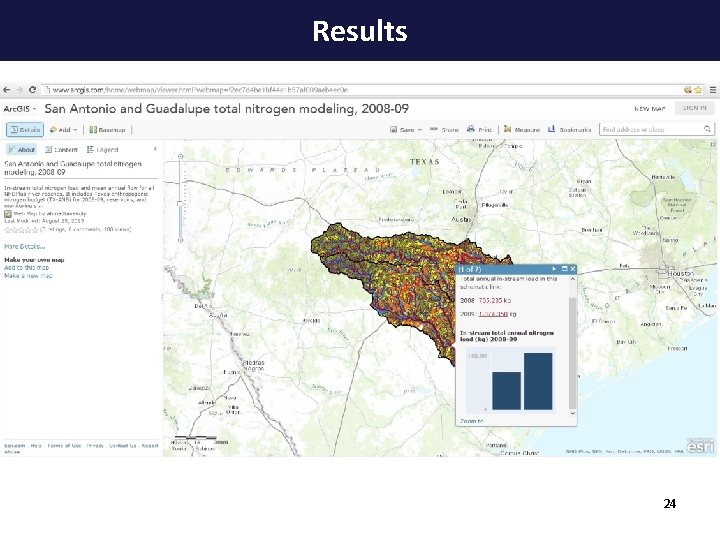
Task: Collapse the side panel with the arrow
Action: (x=155, y=149)
